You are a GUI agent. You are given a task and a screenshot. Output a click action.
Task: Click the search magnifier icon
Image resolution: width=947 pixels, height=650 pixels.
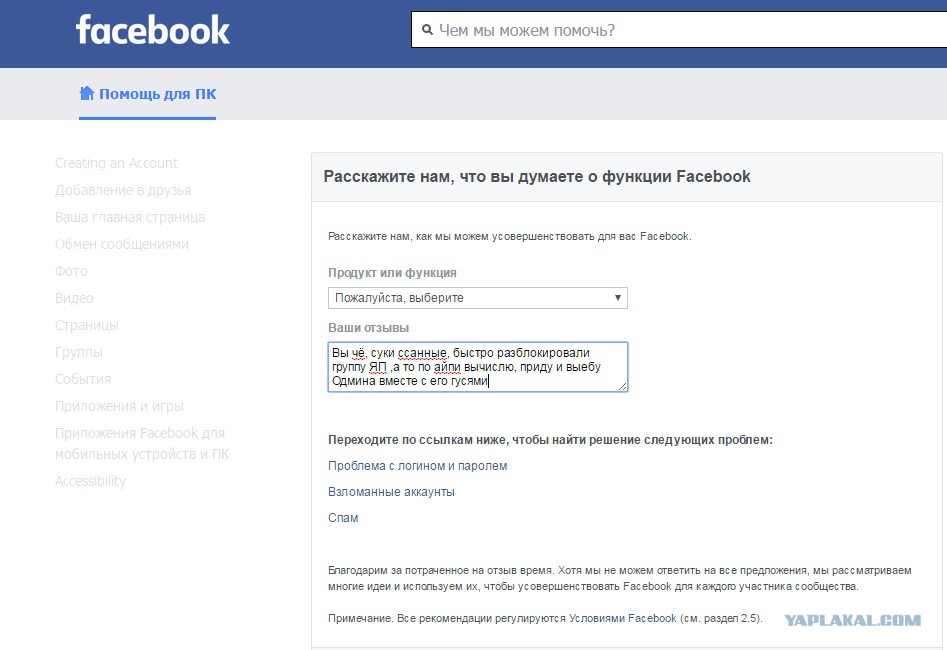tap(427, 30)
